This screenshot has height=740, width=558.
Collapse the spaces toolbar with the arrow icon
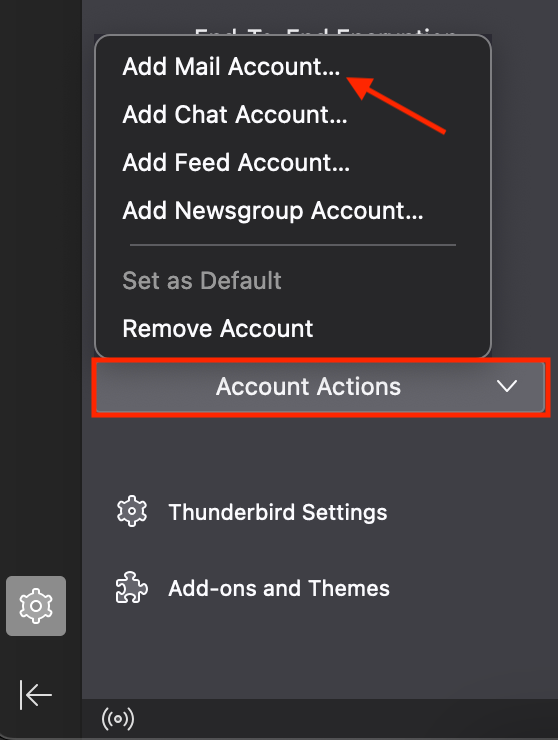tap(36, 695)
